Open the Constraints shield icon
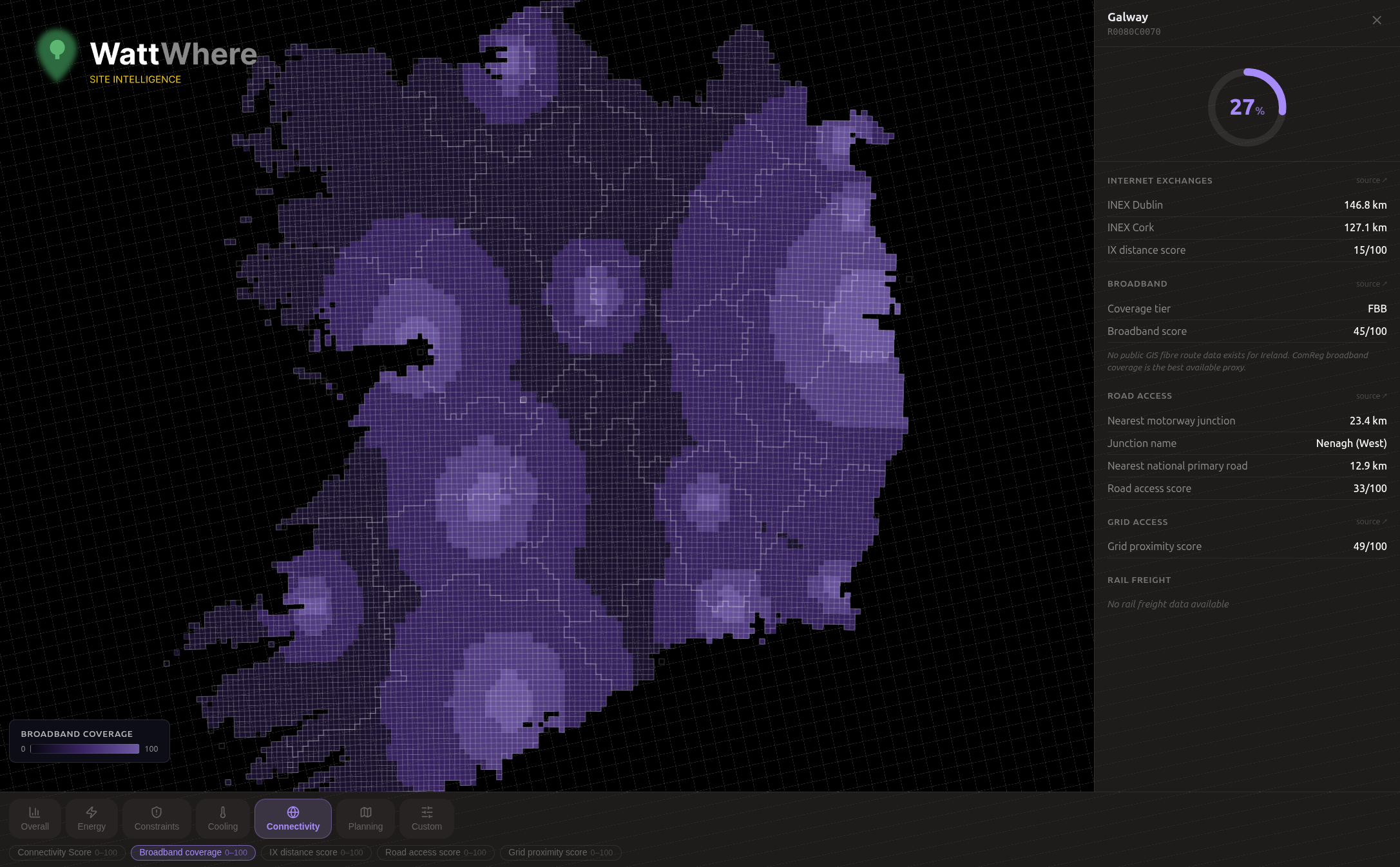The image size is (1400, 867). 157,812
